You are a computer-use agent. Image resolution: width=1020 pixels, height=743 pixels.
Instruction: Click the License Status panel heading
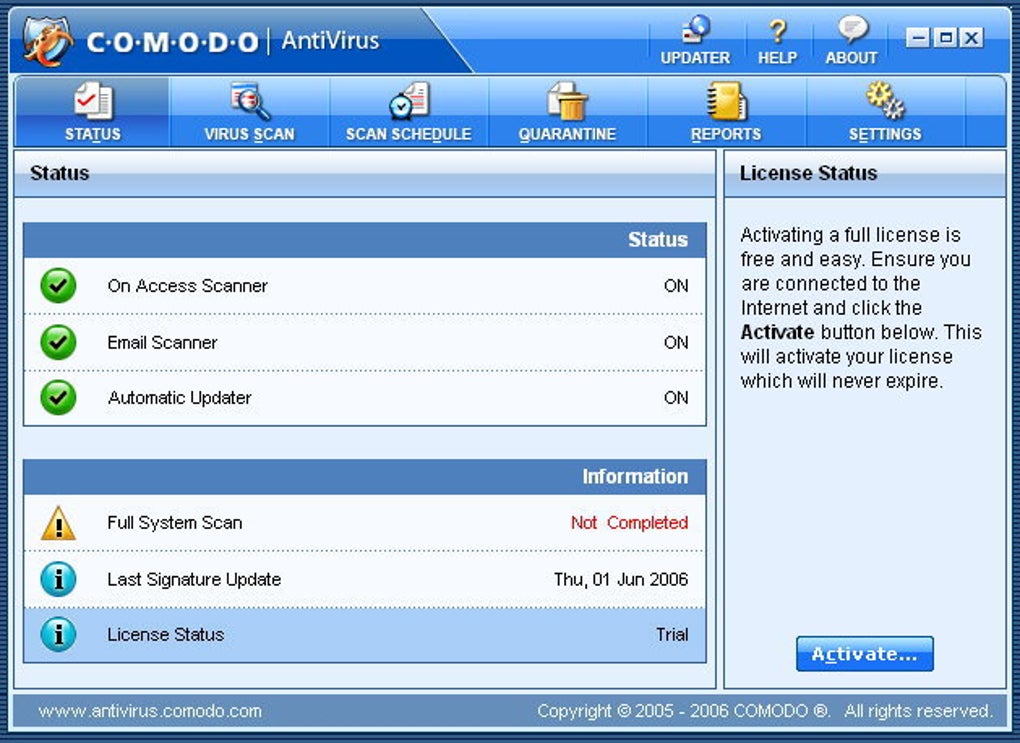point(809,173)
